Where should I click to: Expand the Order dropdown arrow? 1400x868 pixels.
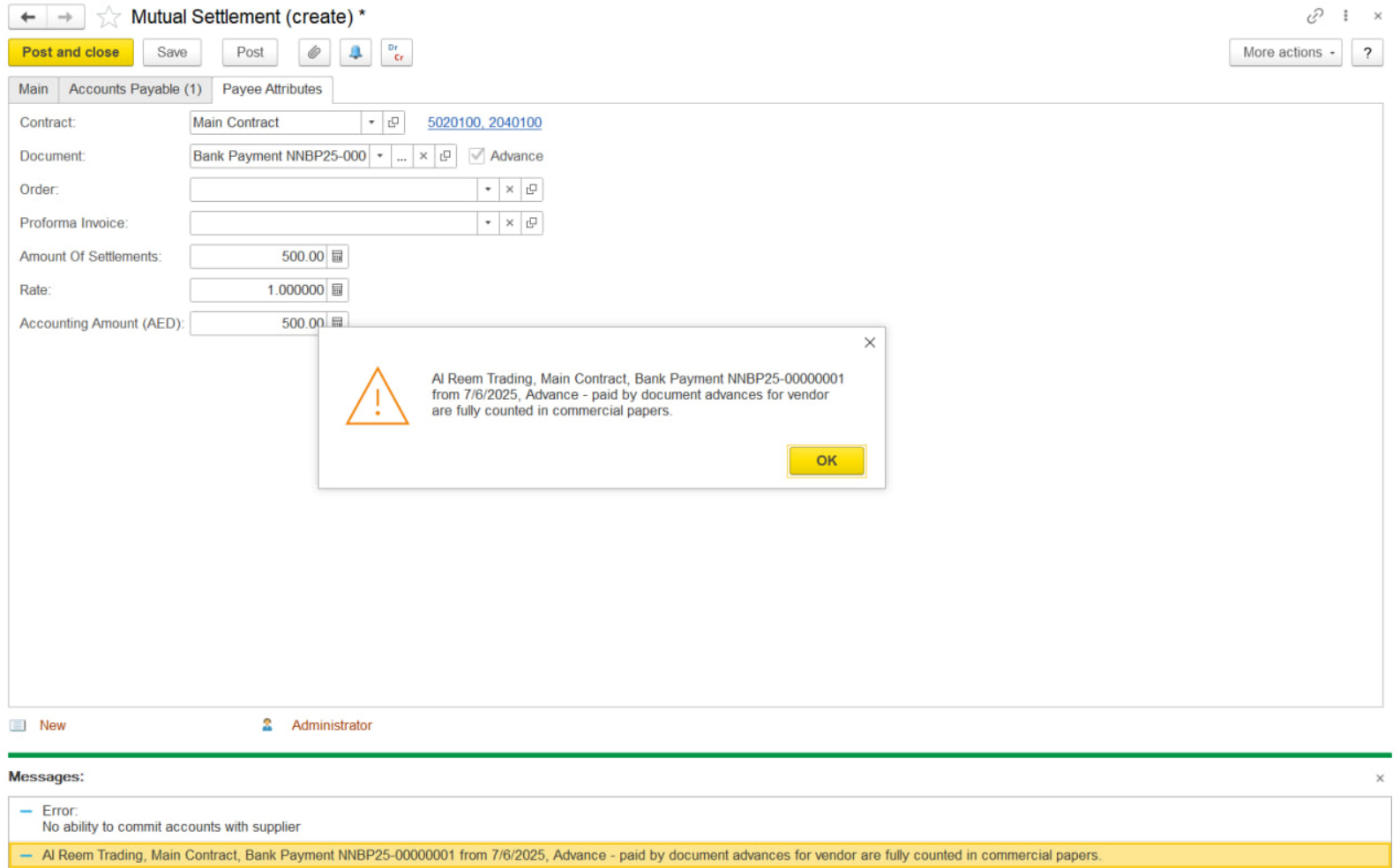click(488, 190)
